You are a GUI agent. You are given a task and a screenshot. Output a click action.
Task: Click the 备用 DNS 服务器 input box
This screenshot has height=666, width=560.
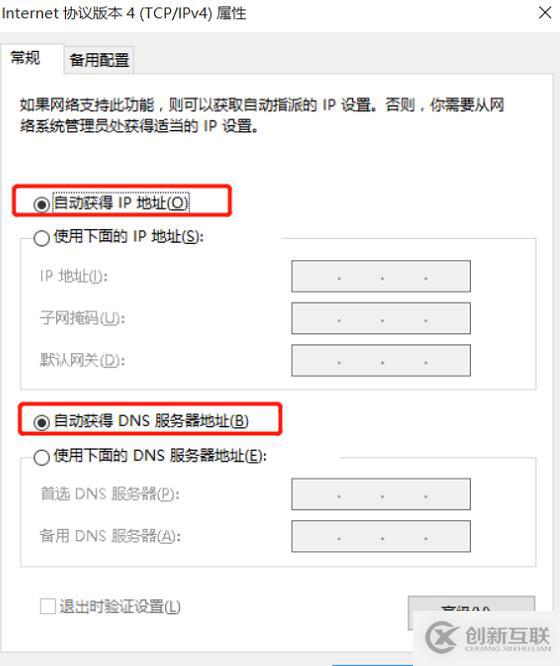click(x=381, y=536)
